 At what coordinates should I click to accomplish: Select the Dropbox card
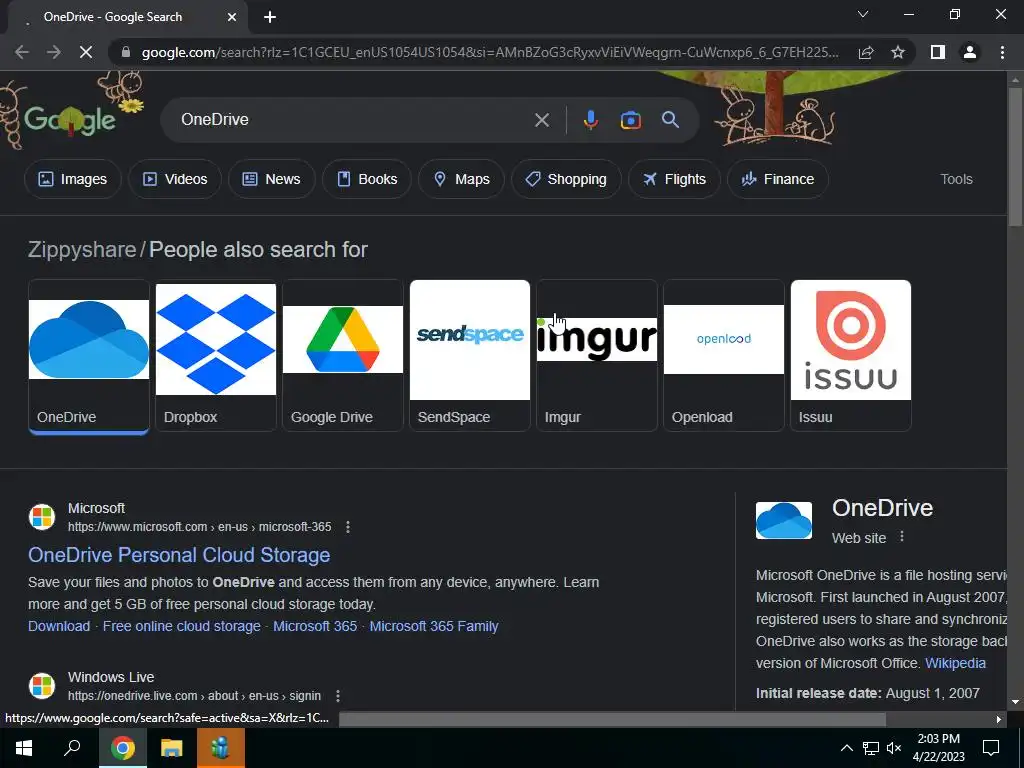(x=216, y=356)
